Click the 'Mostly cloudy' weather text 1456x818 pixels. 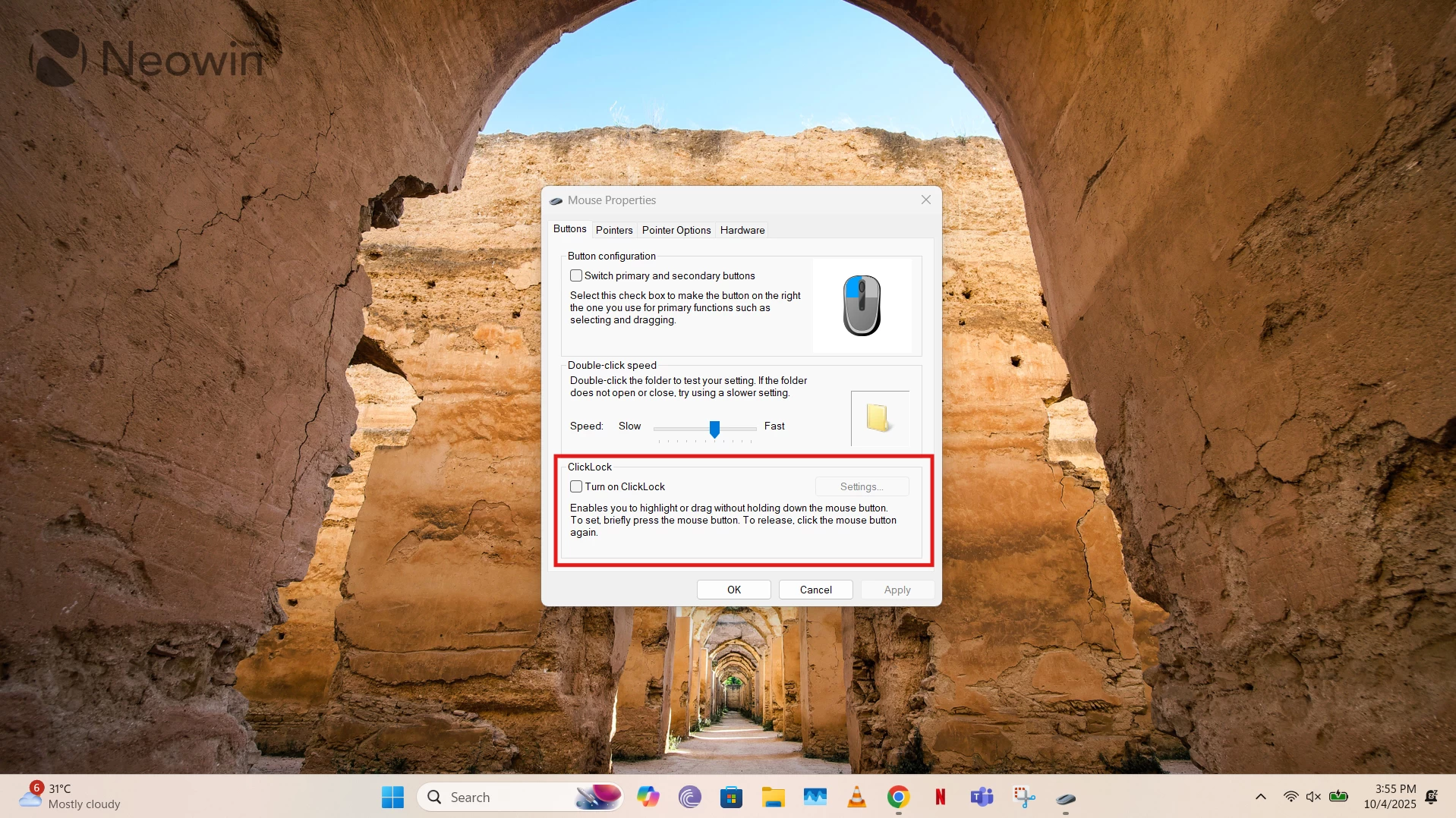pyautogui.click(x=84, y=804)
